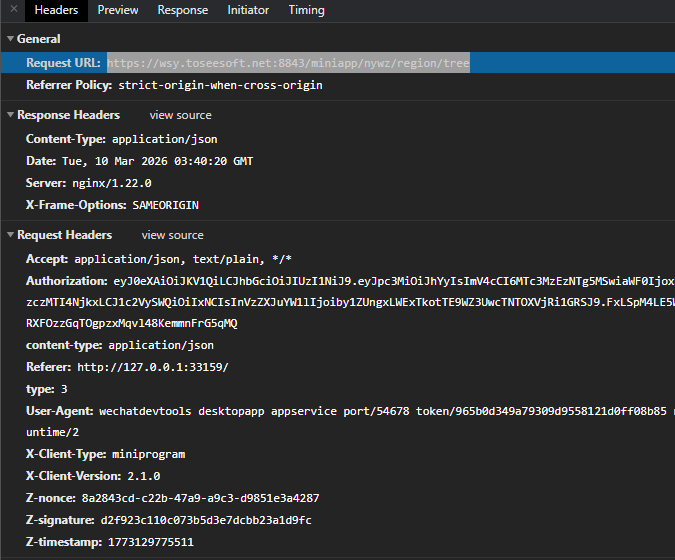Click the Accept header value

(183, 259)
